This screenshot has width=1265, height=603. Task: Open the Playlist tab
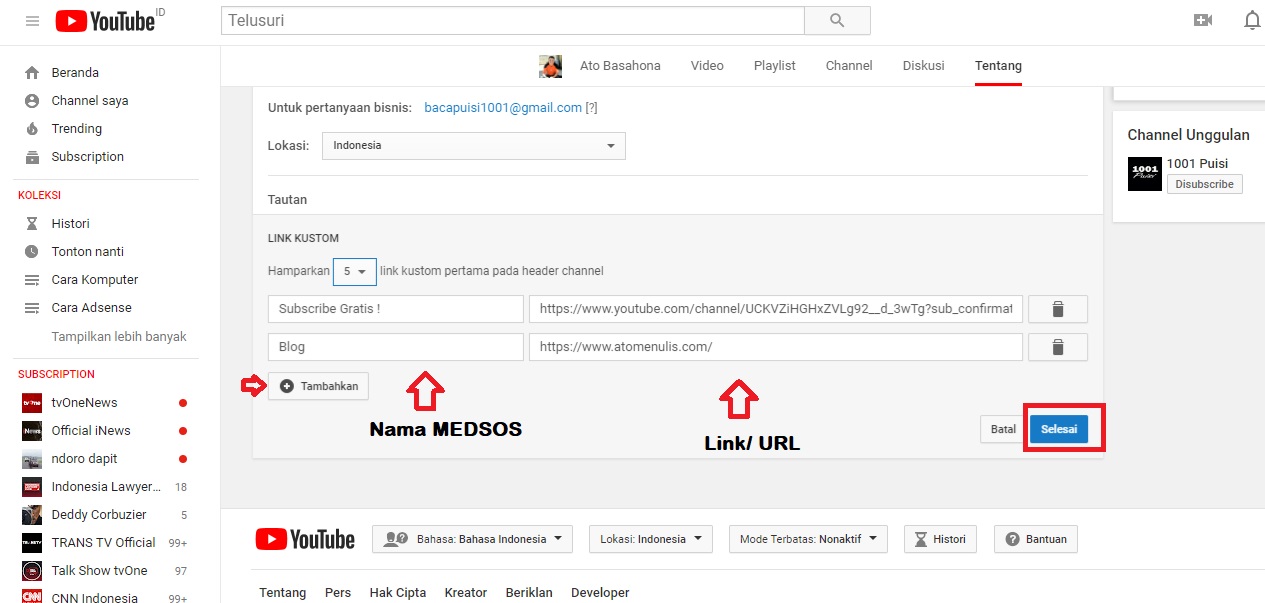775,66
